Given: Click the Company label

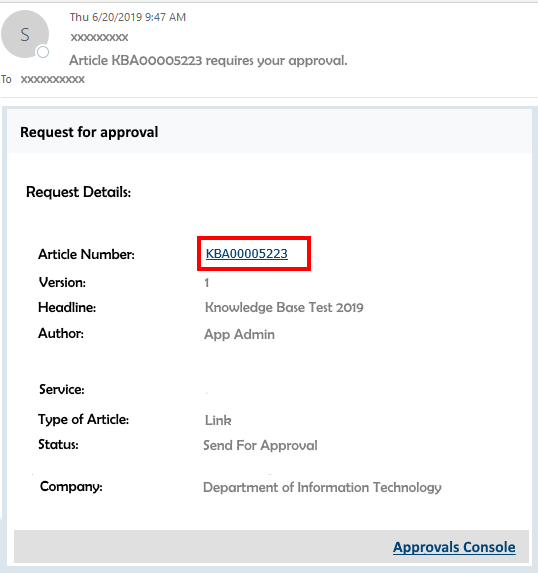Looking at the screenshot, I should click(71, 487).
